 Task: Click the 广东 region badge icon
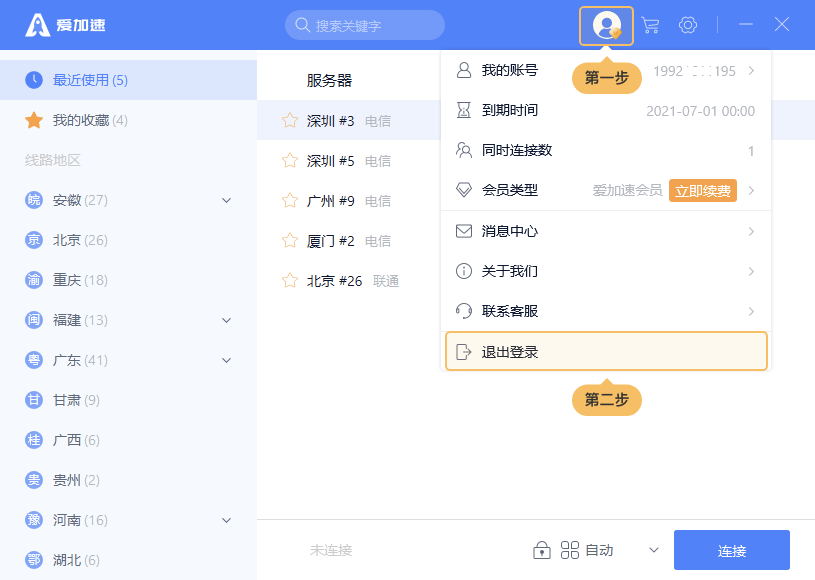click(34, 360)
